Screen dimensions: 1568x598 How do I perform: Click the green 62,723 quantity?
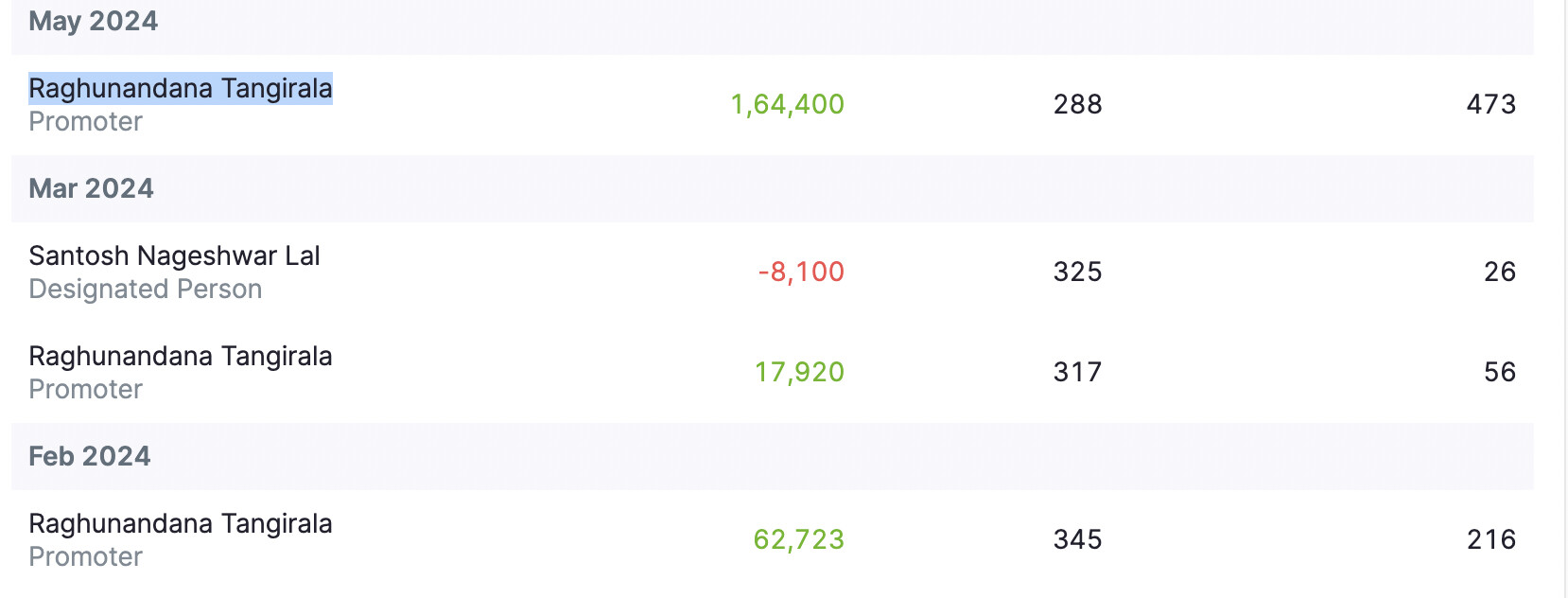click(798, 539)
